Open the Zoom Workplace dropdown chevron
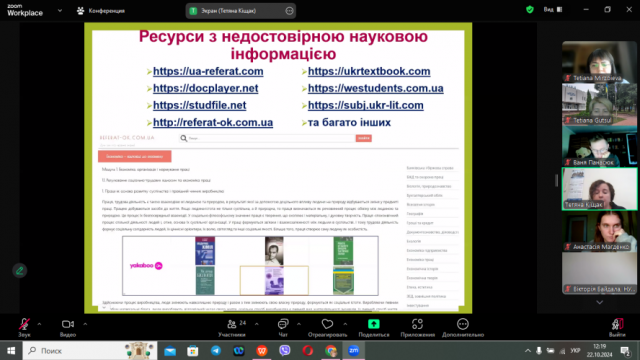 pos(60,11)
